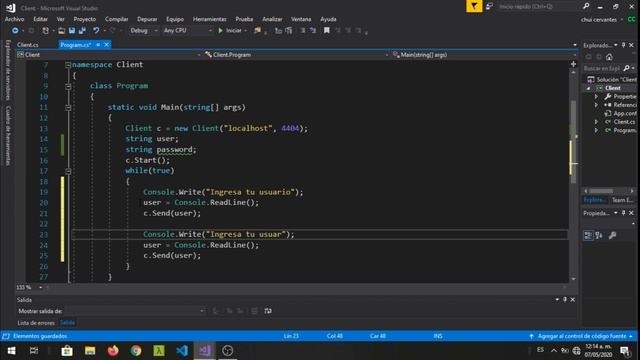Click the yellow notifications filter flag icon
This screenshot has height=360, width=640.
tap(474, 6)
